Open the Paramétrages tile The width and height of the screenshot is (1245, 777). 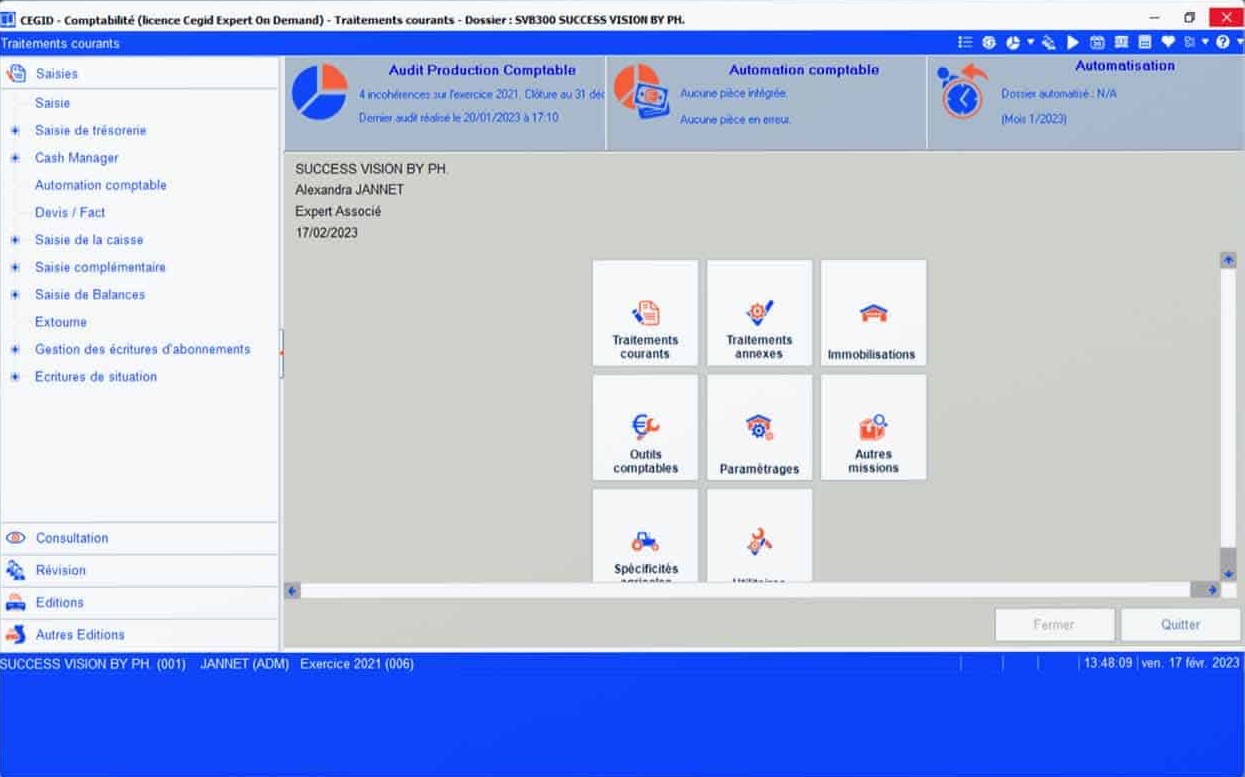click(x=759, y=427)
